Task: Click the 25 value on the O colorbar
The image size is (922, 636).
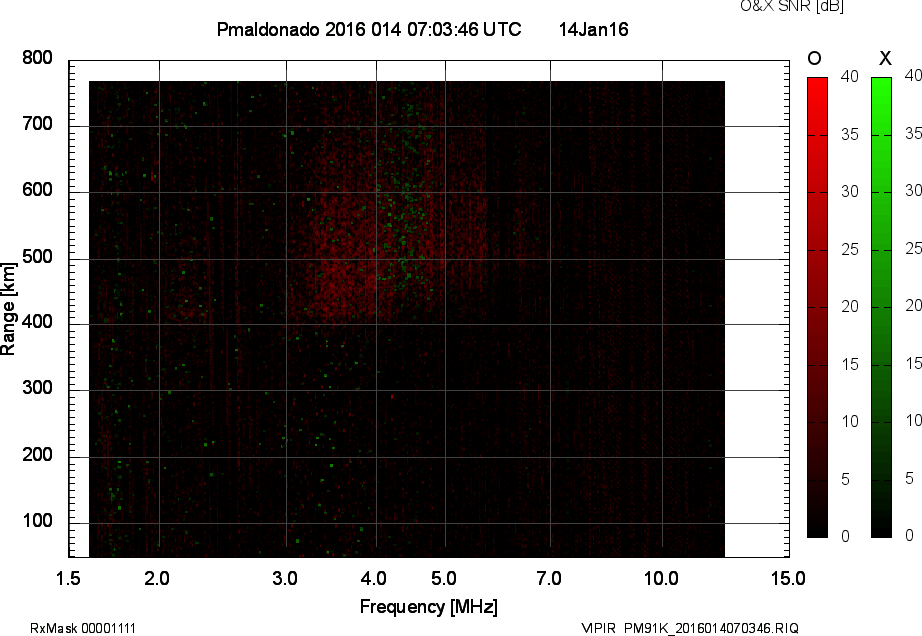Action: click(850, 250)
